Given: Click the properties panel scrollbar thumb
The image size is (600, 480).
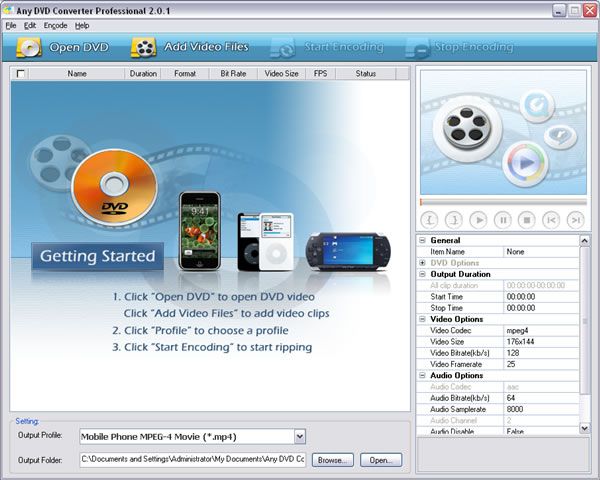Looking at the screenshot, I should [584, 321].
